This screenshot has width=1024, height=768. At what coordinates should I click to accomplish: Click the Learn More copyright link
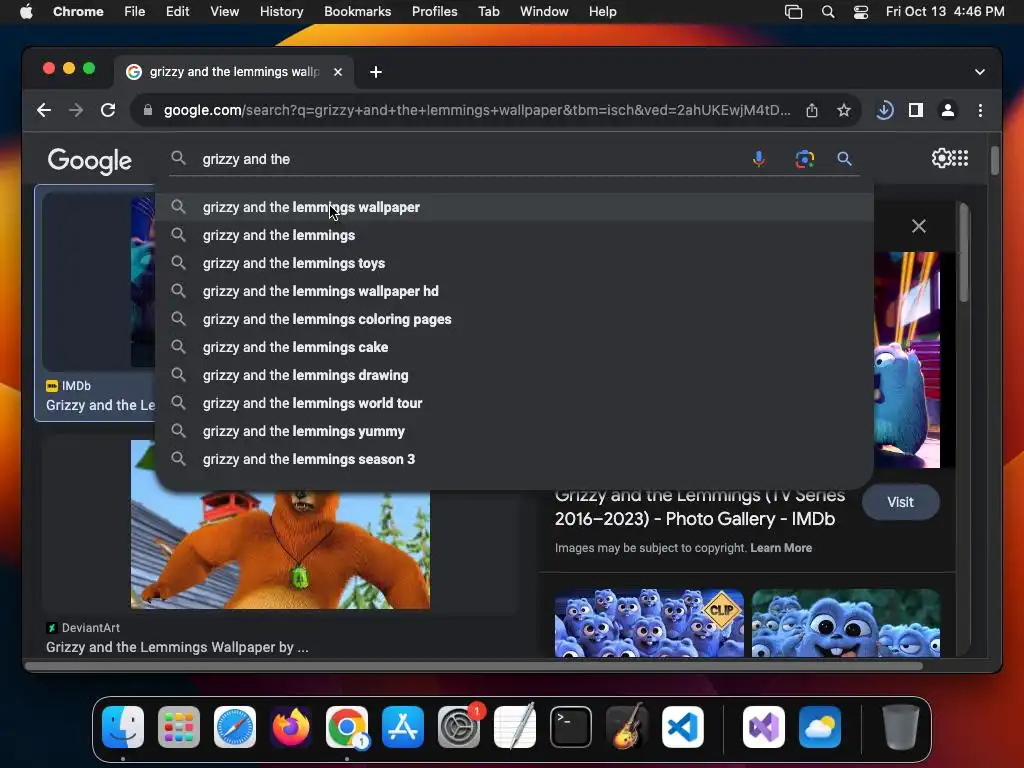(781, 548)
